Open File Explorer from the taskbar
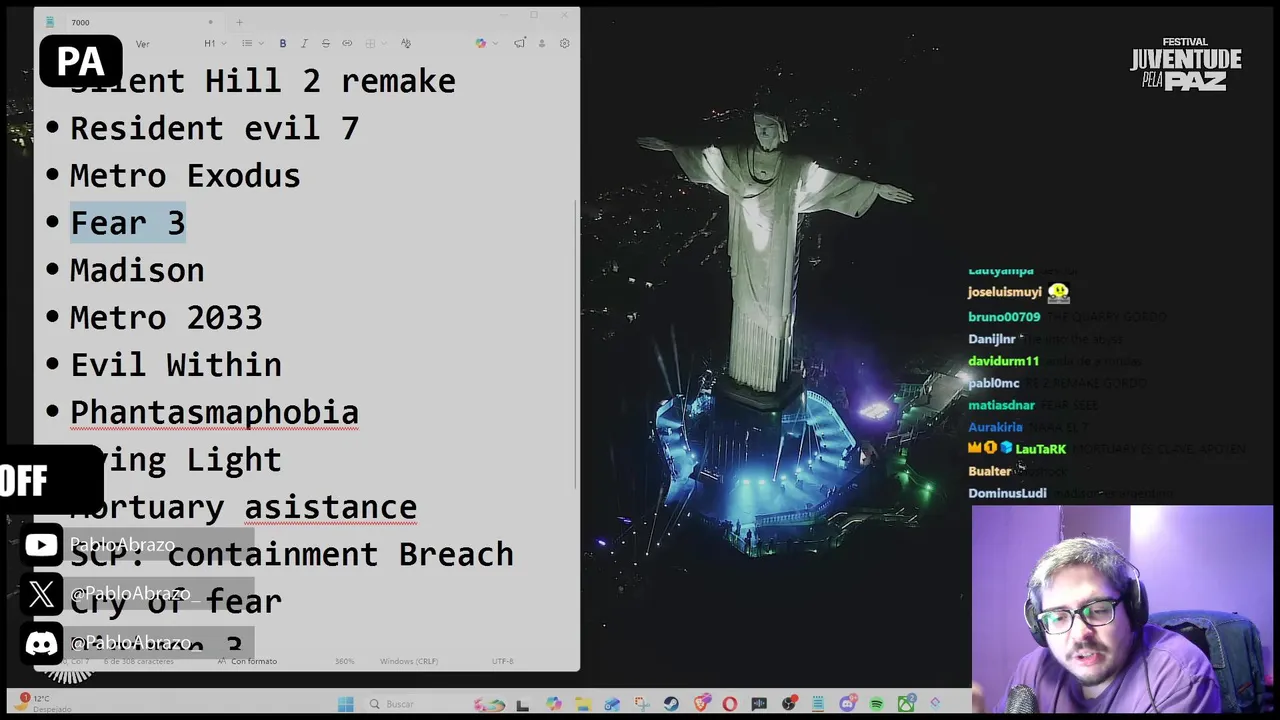The image size is (1280, 720). pyautogui.click(x=583, y=704)
